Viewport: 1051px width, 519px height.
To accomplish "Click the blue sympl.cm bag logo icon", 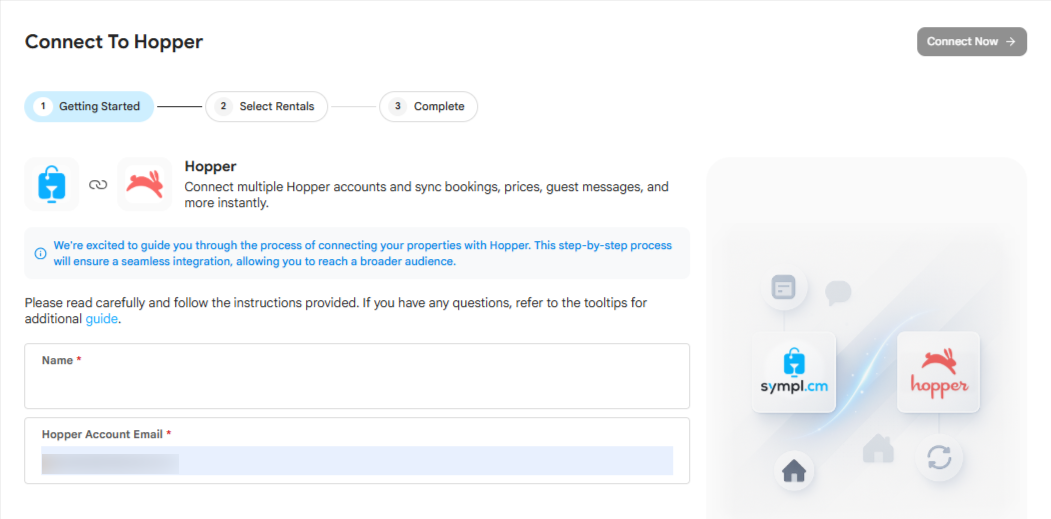I will [x=52, y=184].
